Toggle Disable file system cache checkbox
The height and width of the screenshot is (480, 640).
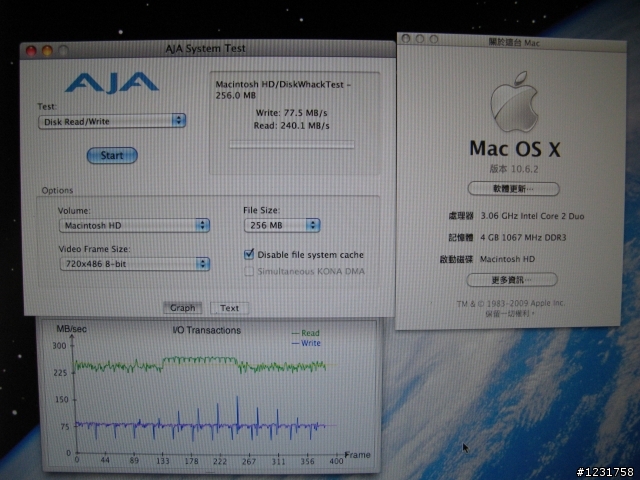tap(249, 254)
